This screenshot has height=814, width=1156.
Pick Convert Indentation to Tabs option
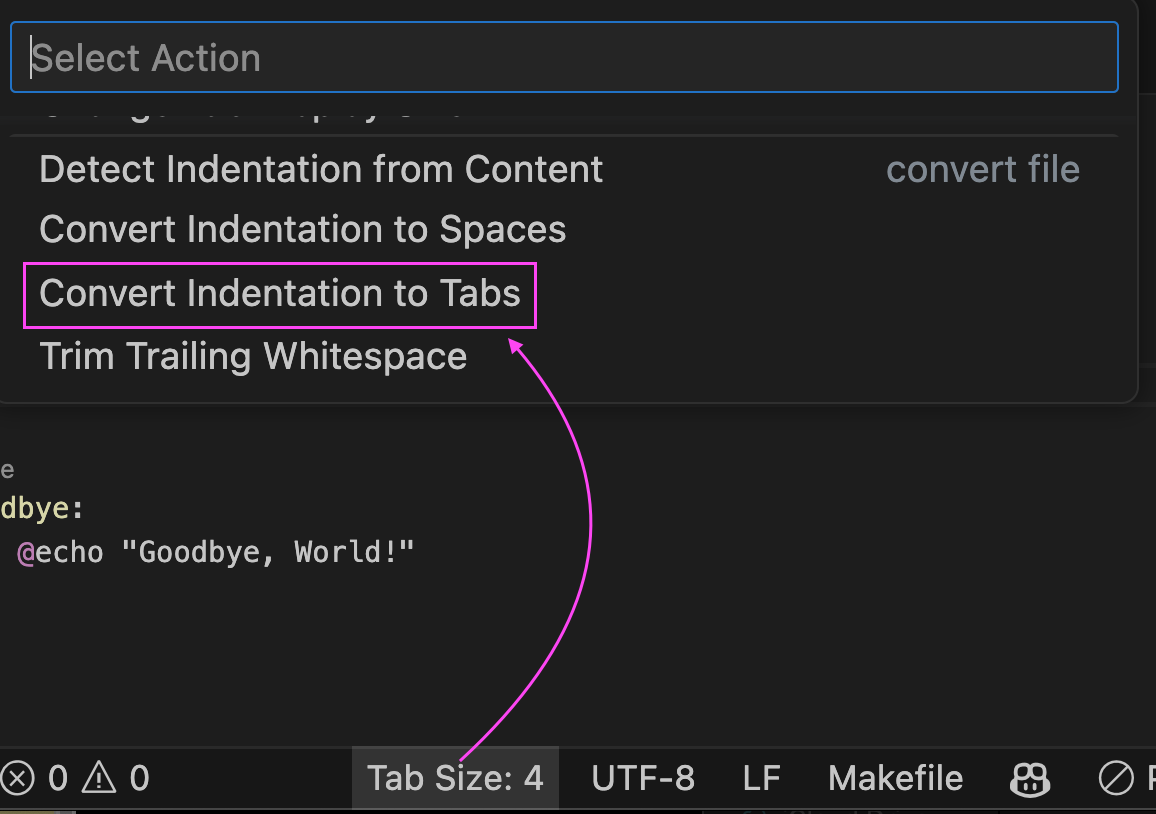280,294
